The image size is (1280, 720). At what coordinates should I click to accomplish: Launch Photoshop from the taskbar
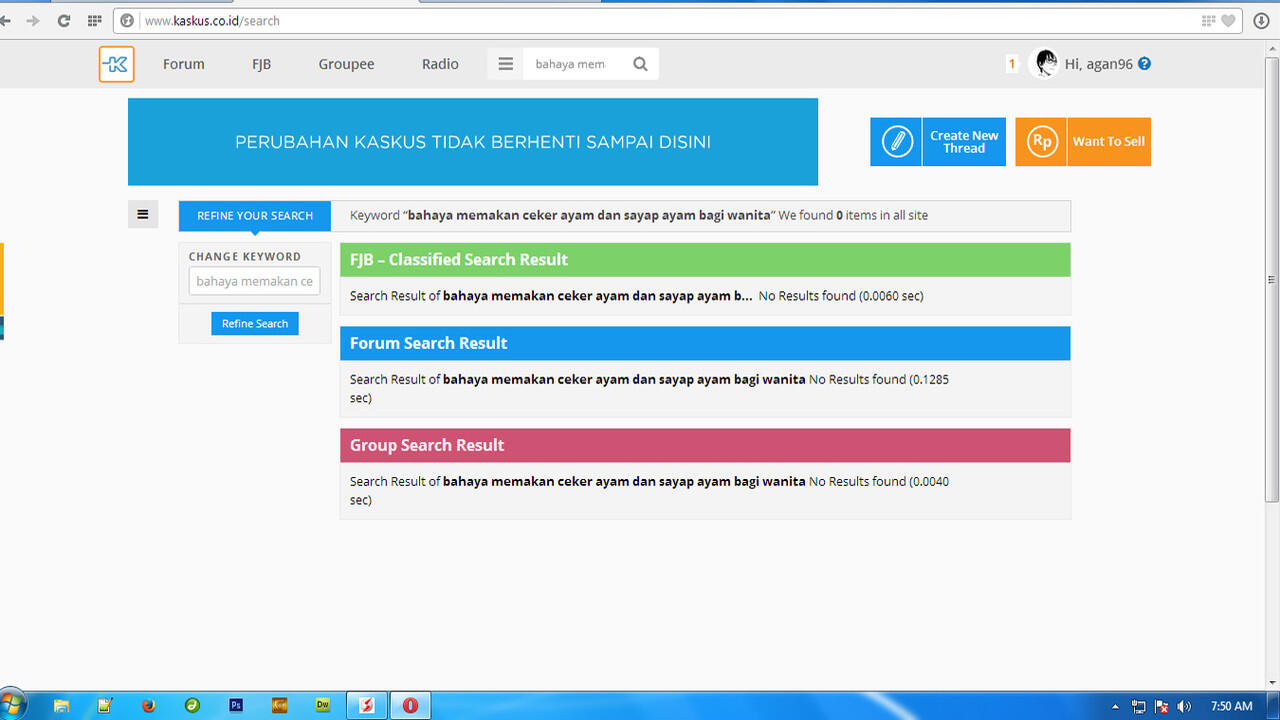(236, 705)
